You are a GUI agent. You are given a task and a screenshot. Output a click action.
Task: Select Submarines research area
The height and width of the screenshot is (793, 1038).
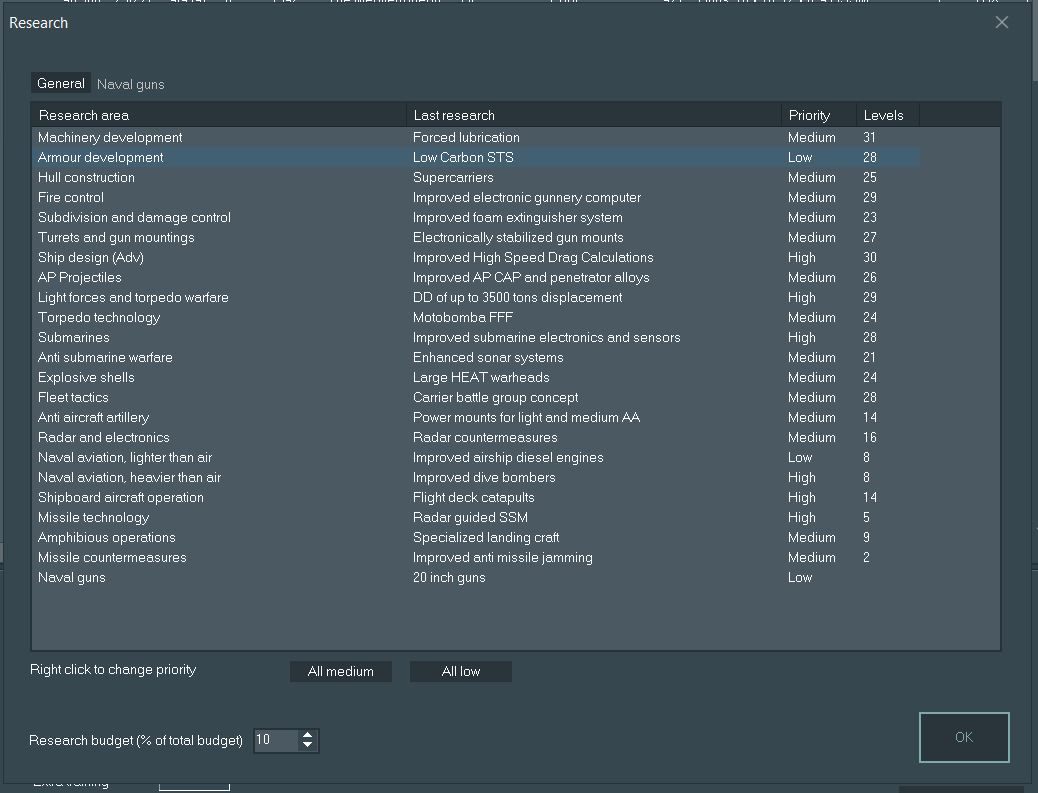pos(476,338)
